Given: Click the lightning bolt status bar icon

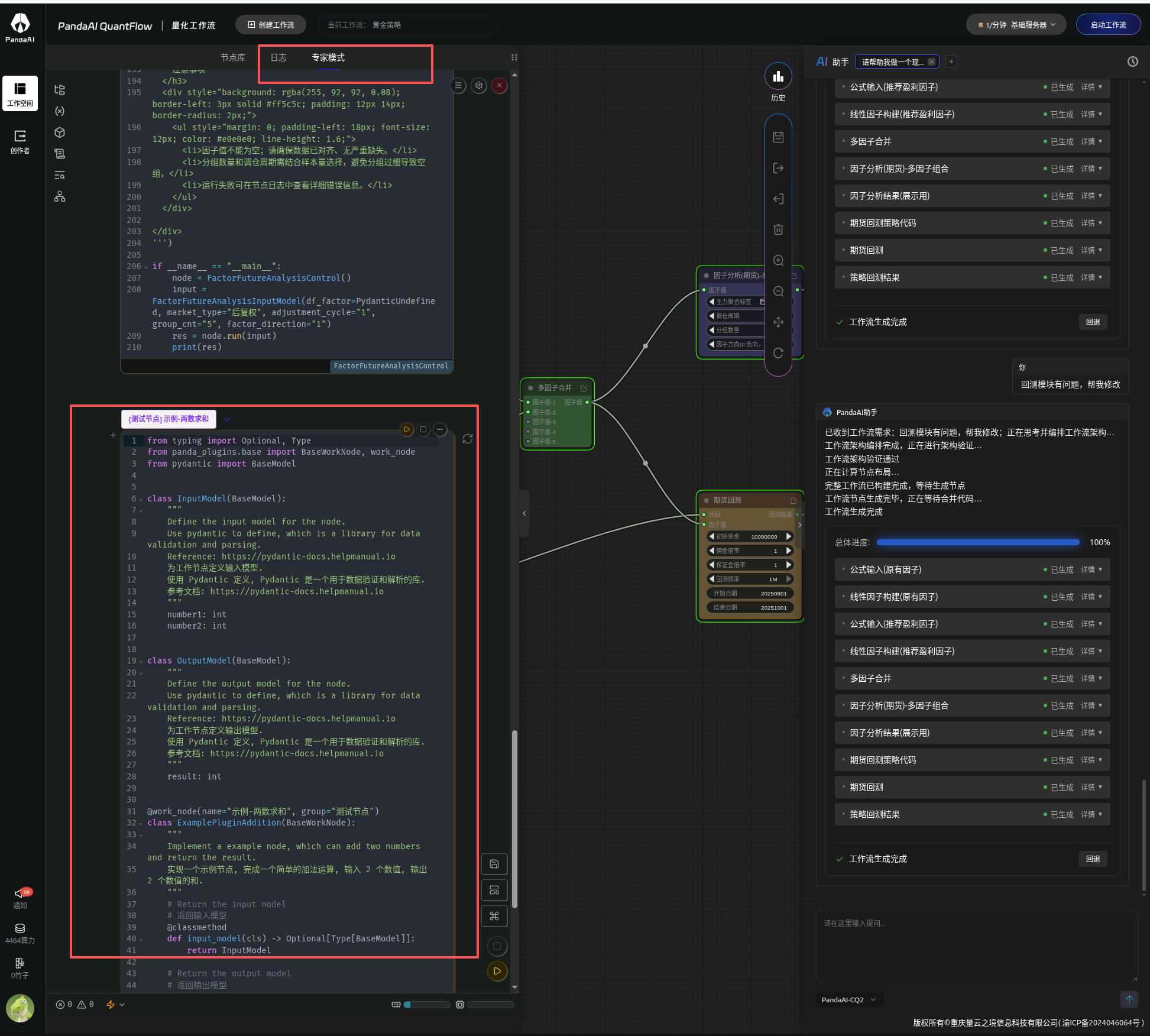Looking at the screenshot, I should point(111,1004).
